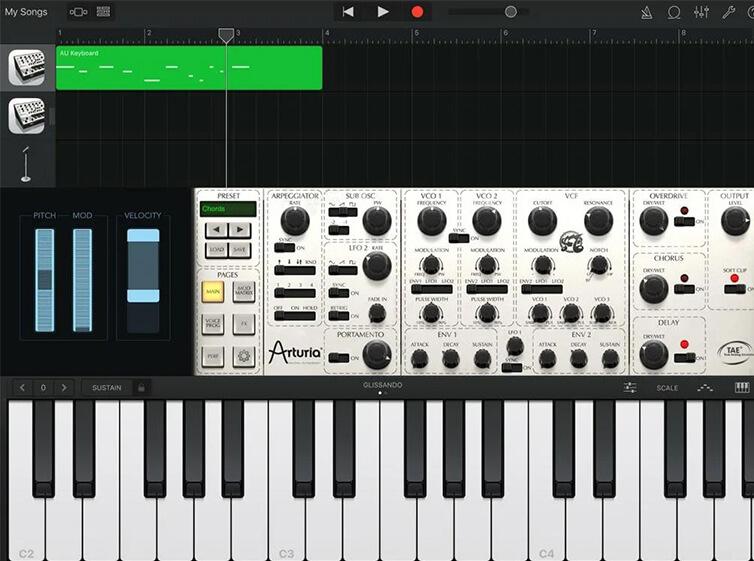Image resolution: width=754 pixels, height=561 pixels.
Task: Click the VCO 1 Frequency knob
Action: coord(432,221)
